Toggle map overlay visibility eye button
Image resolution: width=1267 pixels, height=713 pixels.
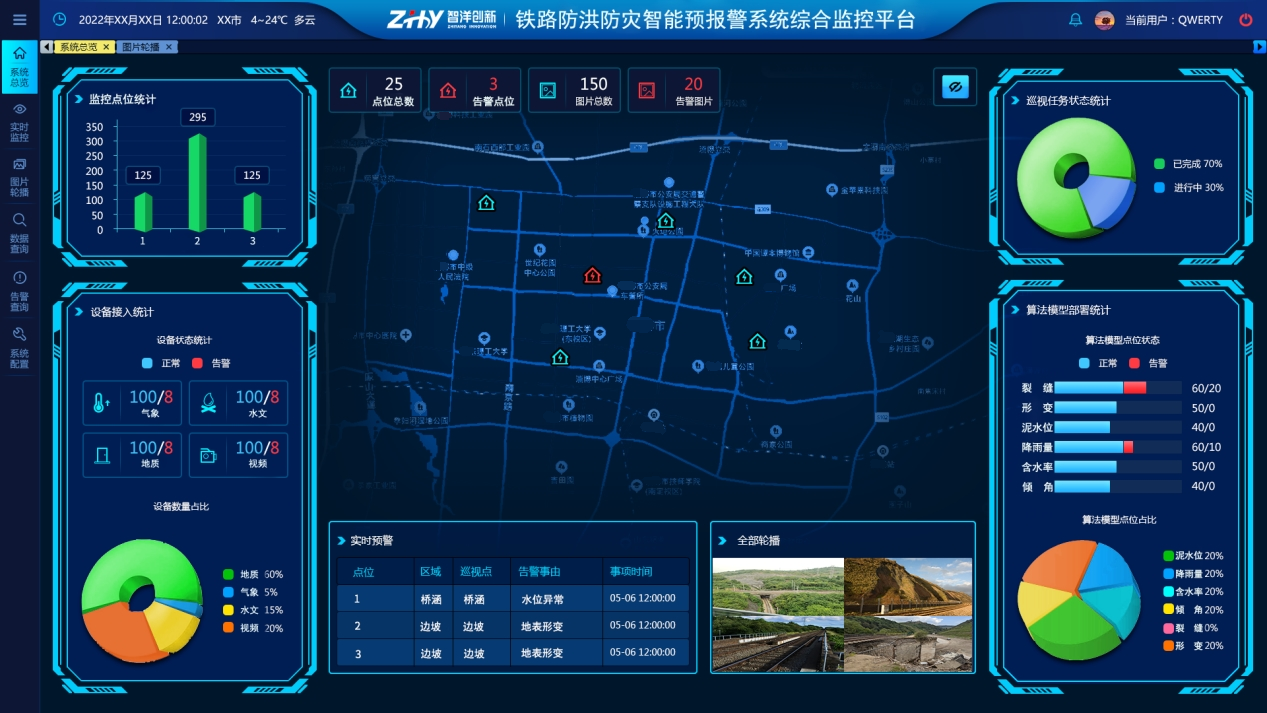click(955, 88)
